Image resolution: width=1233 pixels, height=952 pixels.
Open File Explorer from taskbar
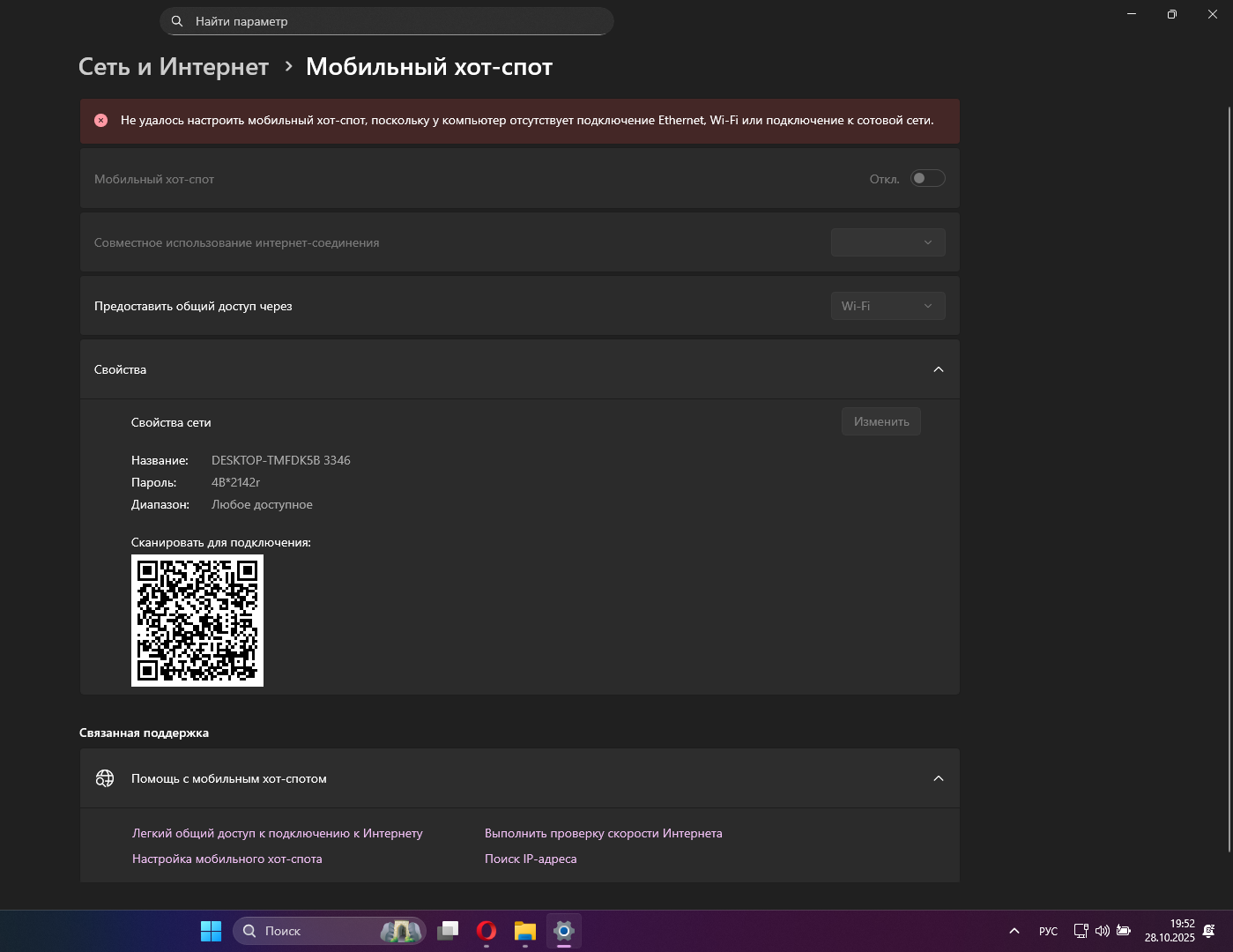click(525, 931)
